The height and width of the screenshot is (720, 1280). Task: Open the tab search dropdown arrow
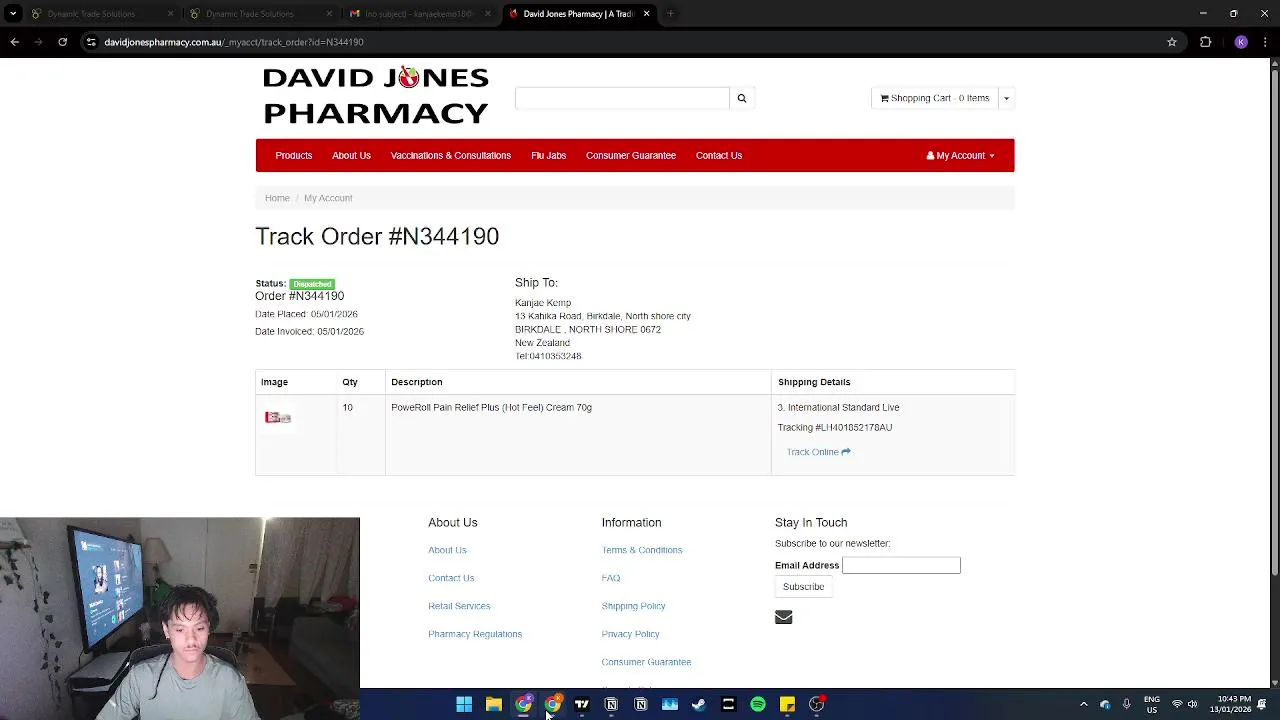click(13, 14)
